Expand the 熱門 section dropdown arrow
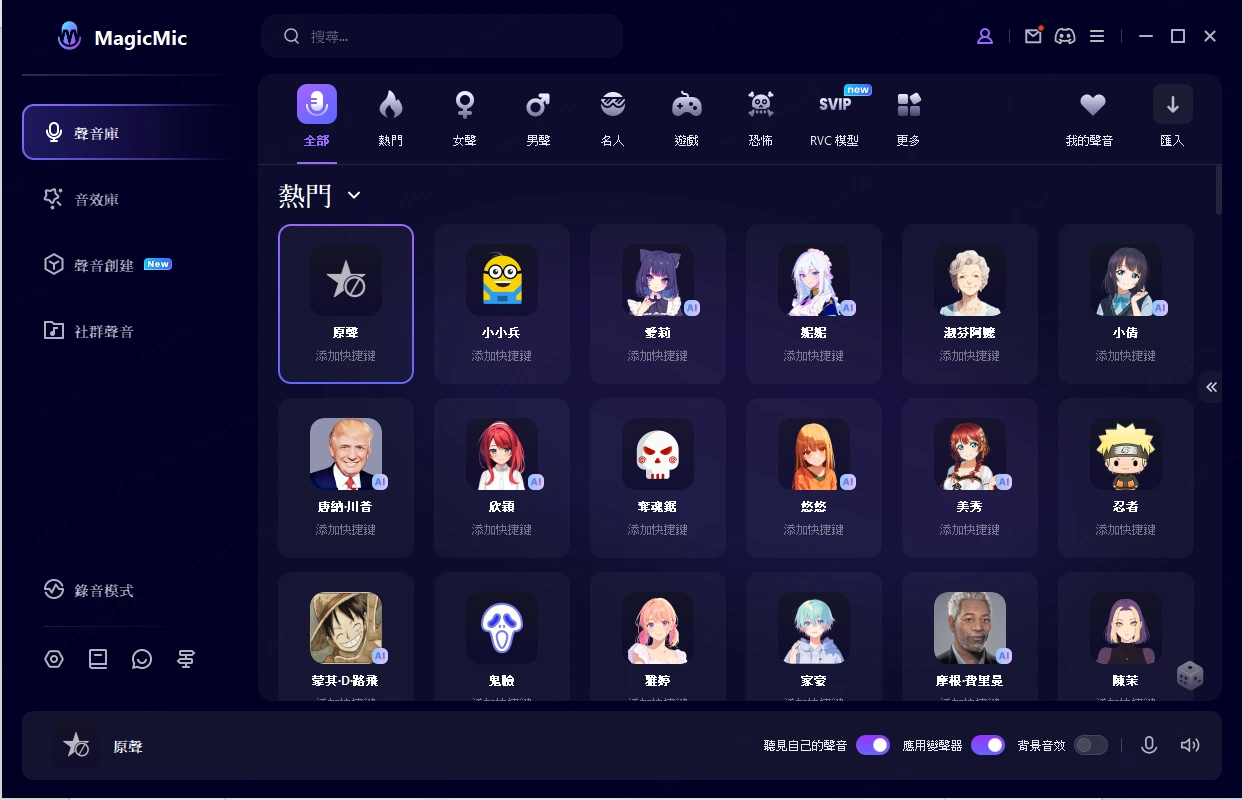1242x800 pixels. coord(354,195)
